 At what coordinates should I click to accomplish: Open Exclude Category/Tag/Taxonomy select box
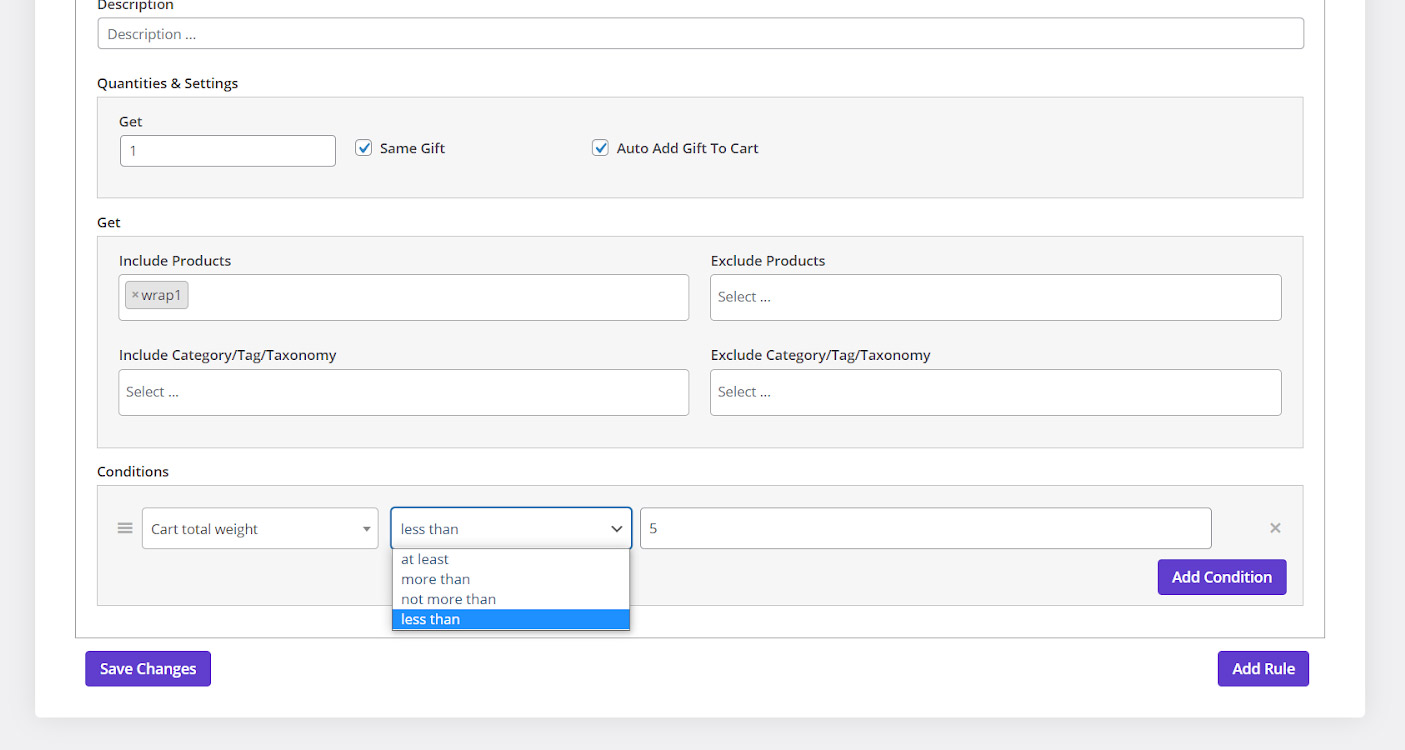tap(995, 392)
